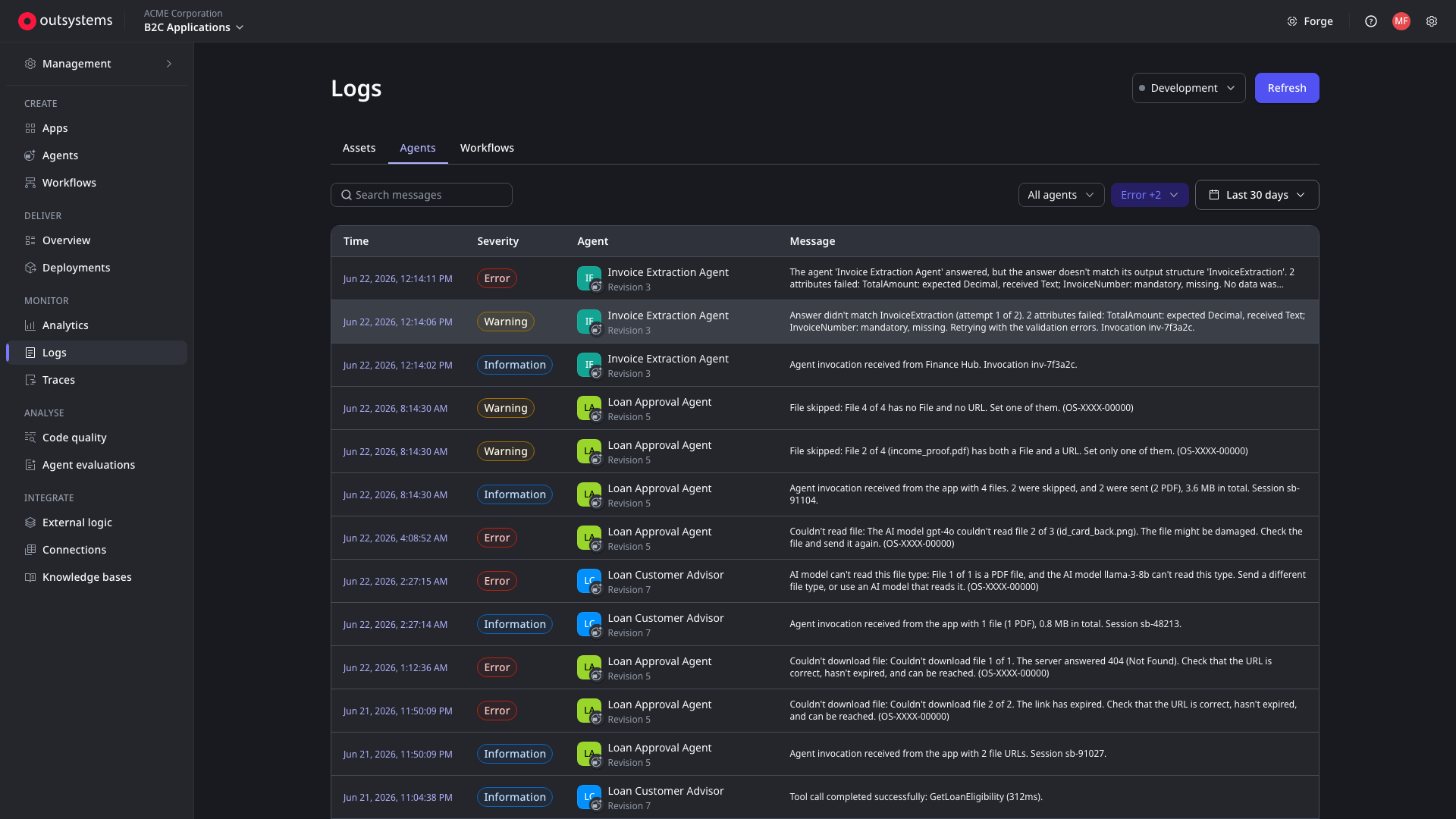This screenshot has width=1456, height=819.
Task: Click the Deployments cube icon
Action: tap(30, 268)
